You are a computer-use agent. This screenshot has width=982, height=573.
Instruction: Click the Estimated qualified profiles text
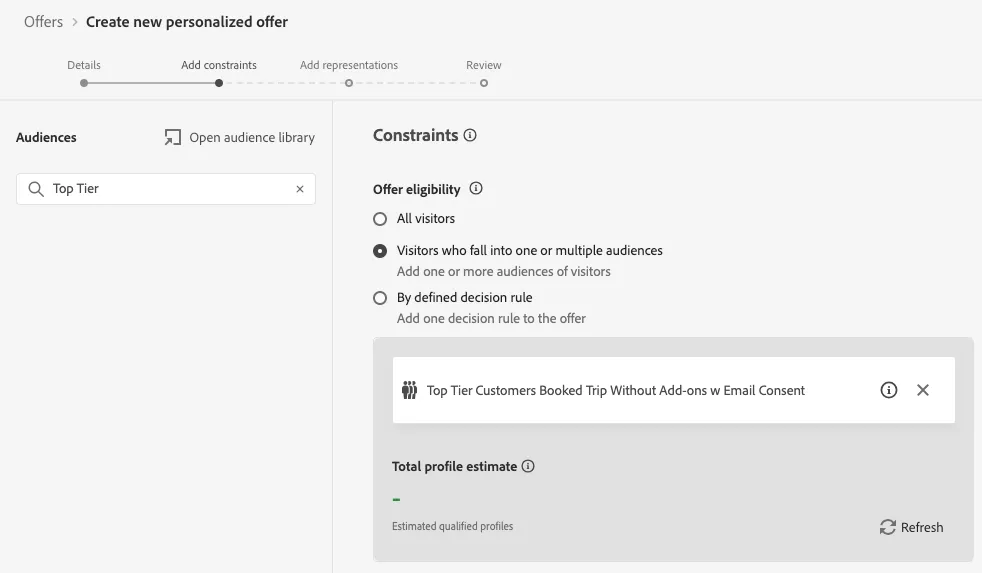(452, 526)
